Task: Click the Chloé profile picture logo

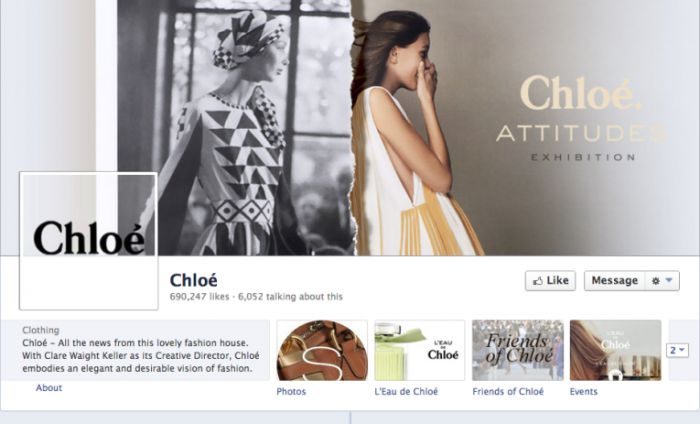Action: pyautogui.click(x=88, y=241)
